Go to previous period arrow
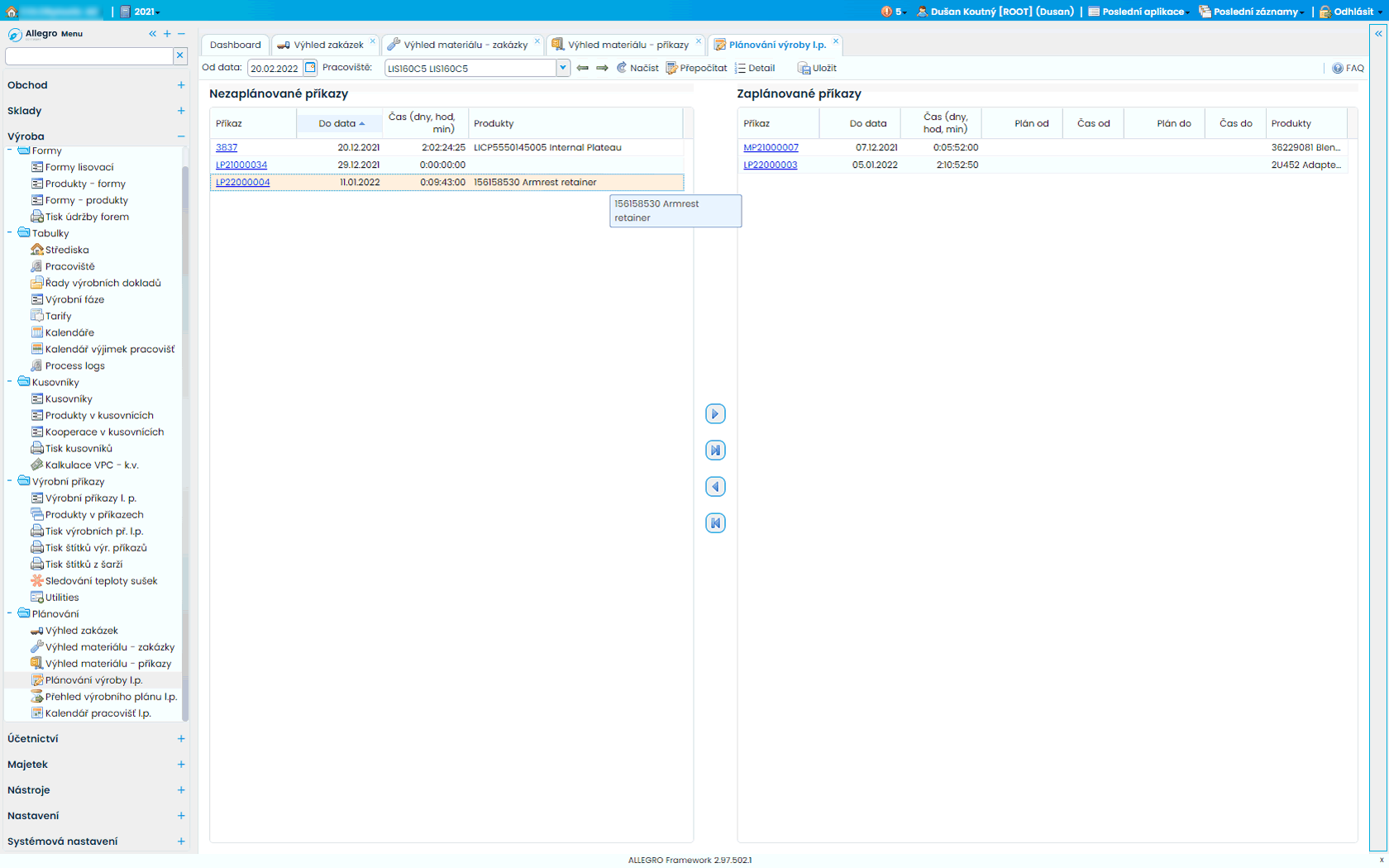Viewport: 1389px width, 868px height. (x=583, y=68)
